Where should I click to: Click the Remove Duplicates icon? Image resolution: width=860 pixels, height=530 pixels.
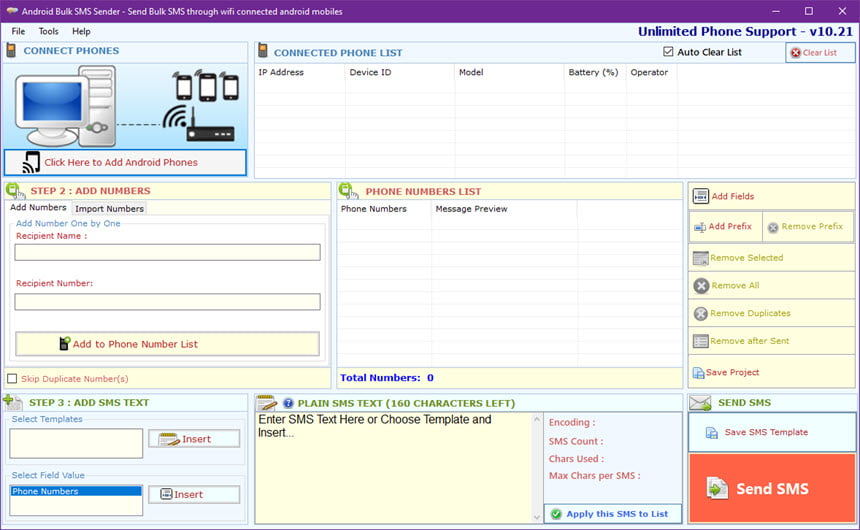(700, 313)
